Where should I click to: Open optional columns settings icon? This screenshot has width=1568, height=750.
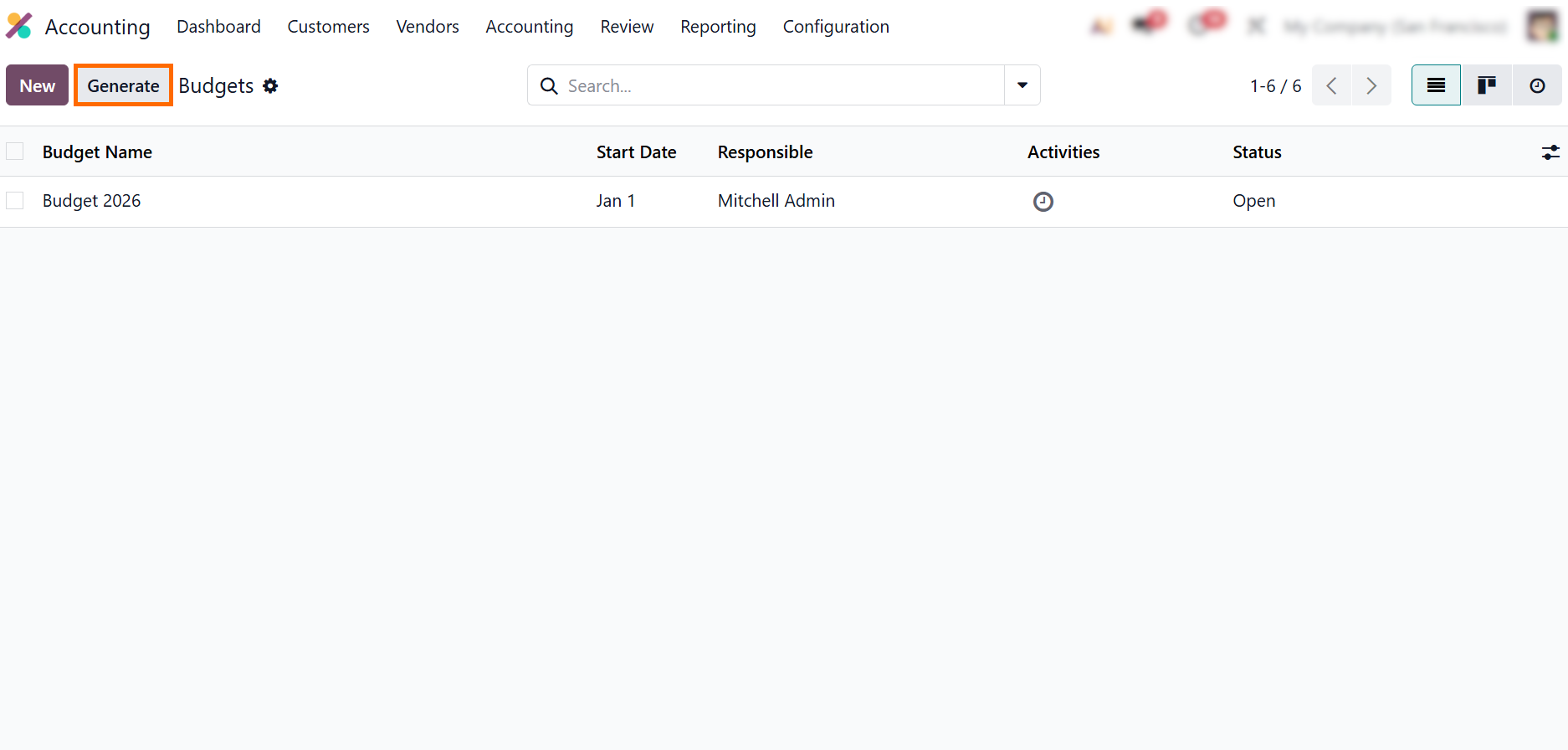[x=1550, y=152]
